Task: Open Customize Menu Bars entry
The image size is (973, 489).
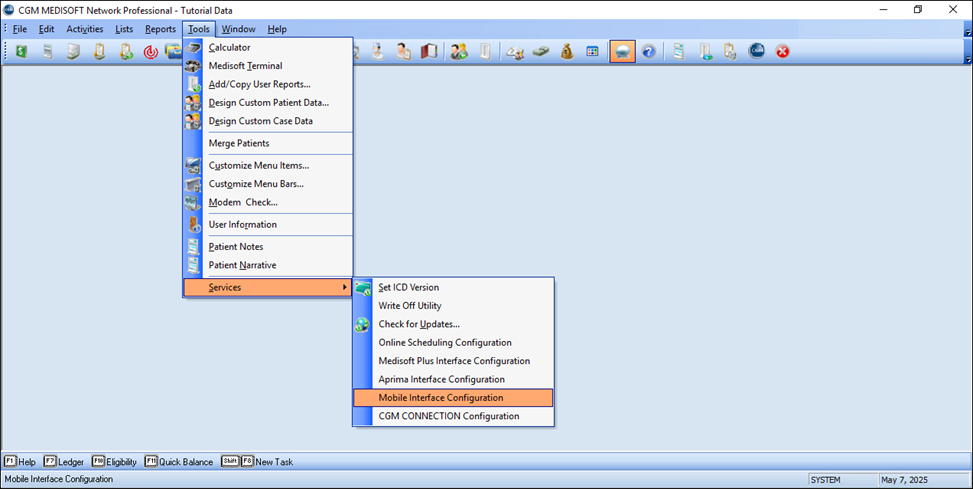Action: click(268, 184)
